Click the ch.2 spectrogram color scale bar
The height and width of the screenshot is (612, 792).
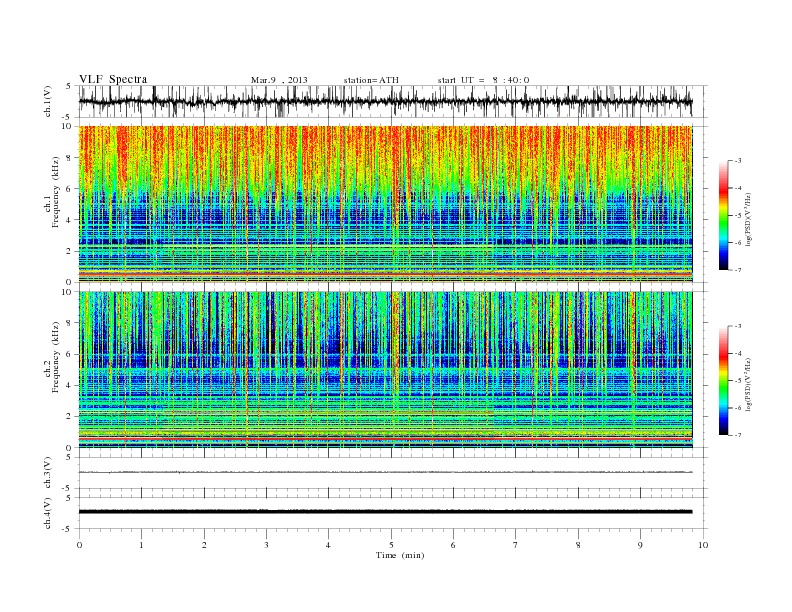point(723,380)
